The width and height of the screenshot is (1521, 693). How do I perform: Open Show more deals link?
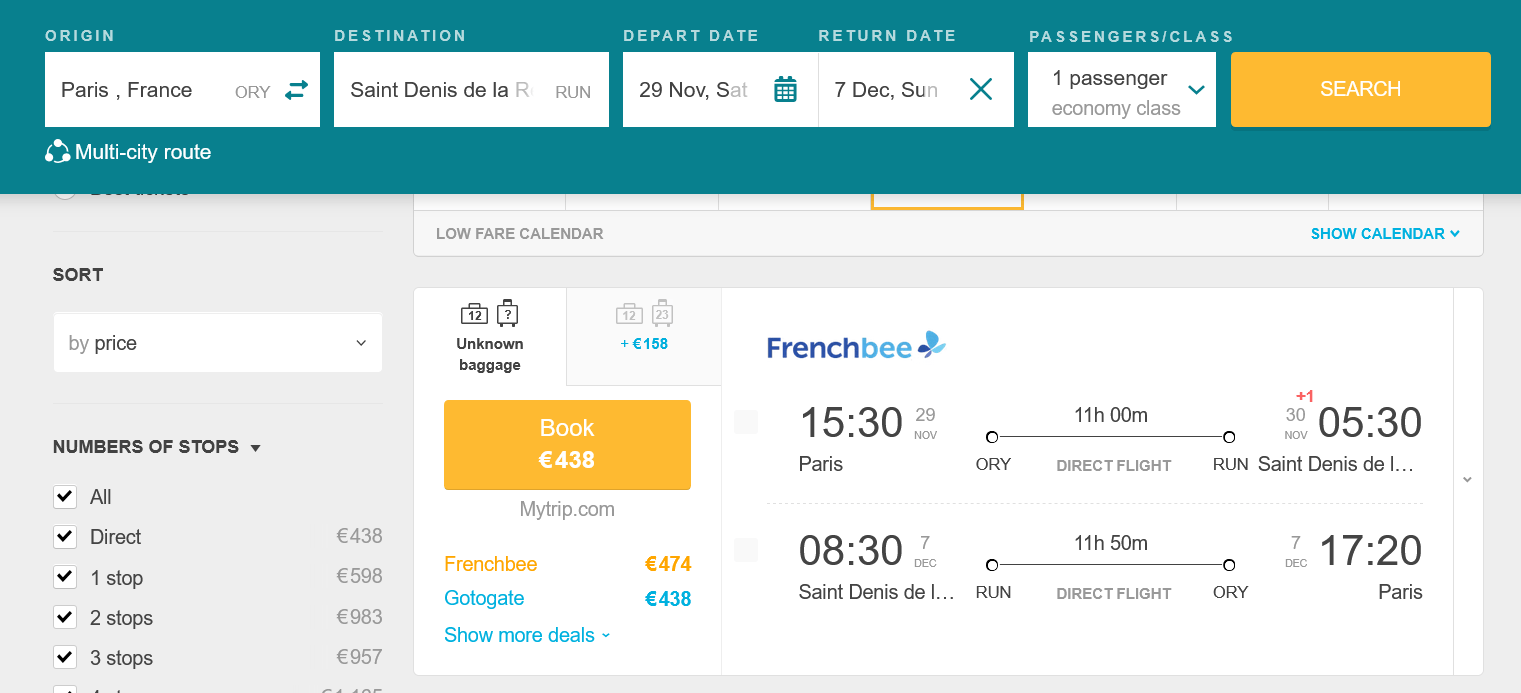pos(527,635)
